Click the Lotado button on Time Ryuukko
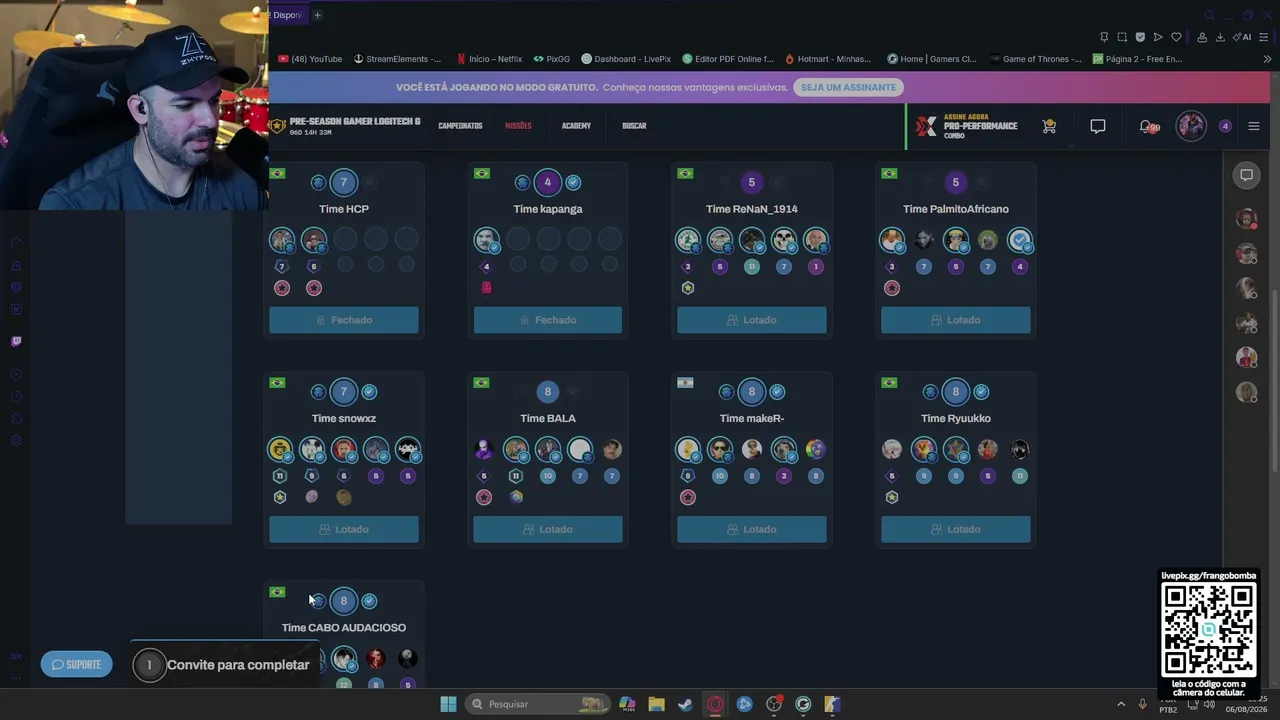 pyautogui.click(x=956, y=529)
